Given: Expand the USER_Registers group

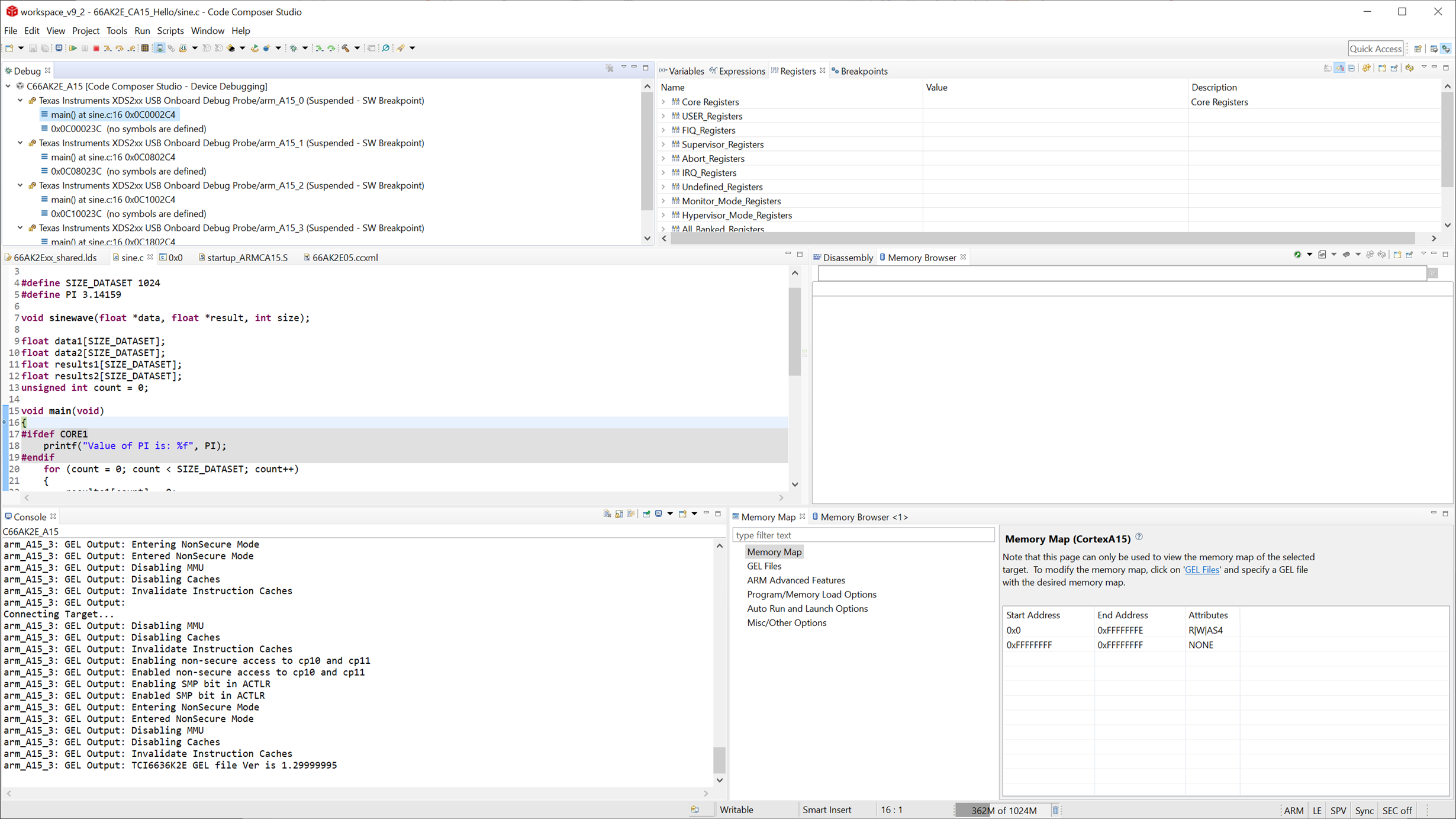Looking at the screenshot, I should (663, 116).
